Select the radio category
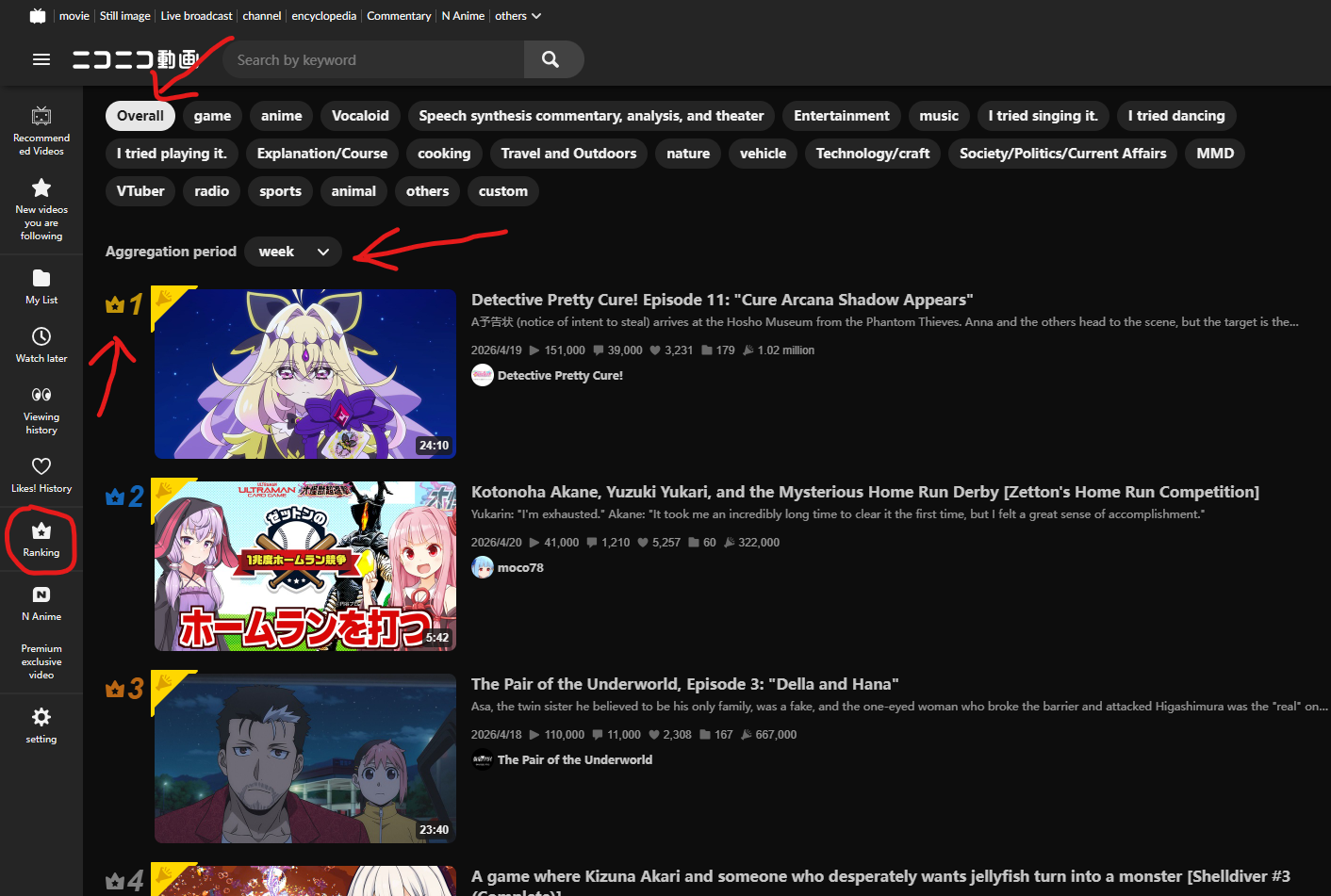 click(x=212, y=191)
